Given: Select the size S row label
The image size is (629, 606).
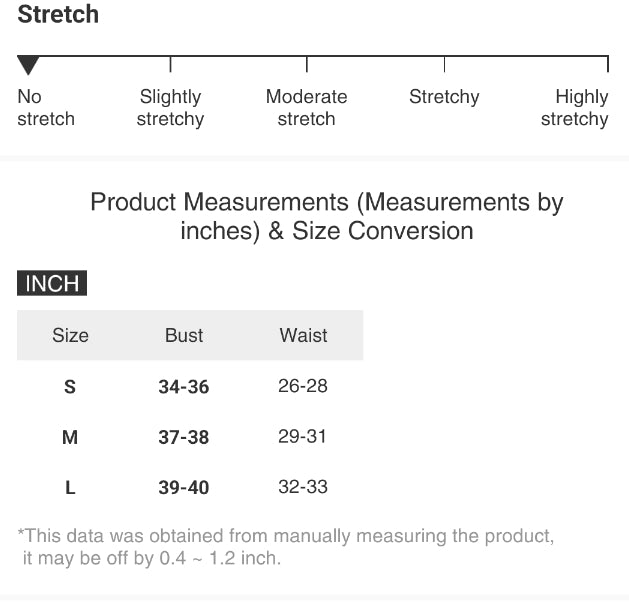Looking at the screenshot, I should 70,387.
